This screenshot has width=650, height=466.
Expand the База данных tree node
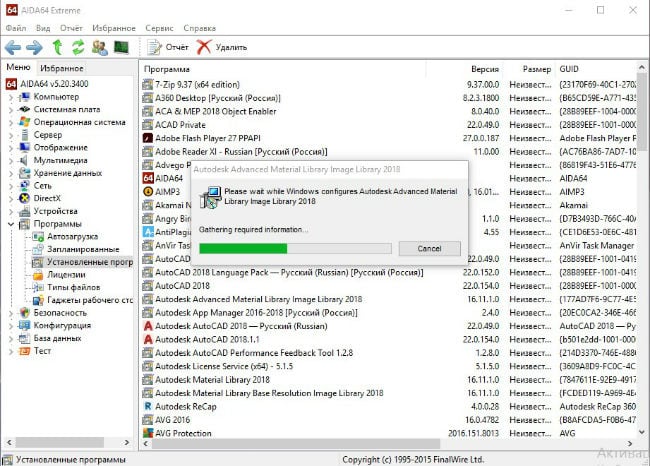[x=11, y=338]
